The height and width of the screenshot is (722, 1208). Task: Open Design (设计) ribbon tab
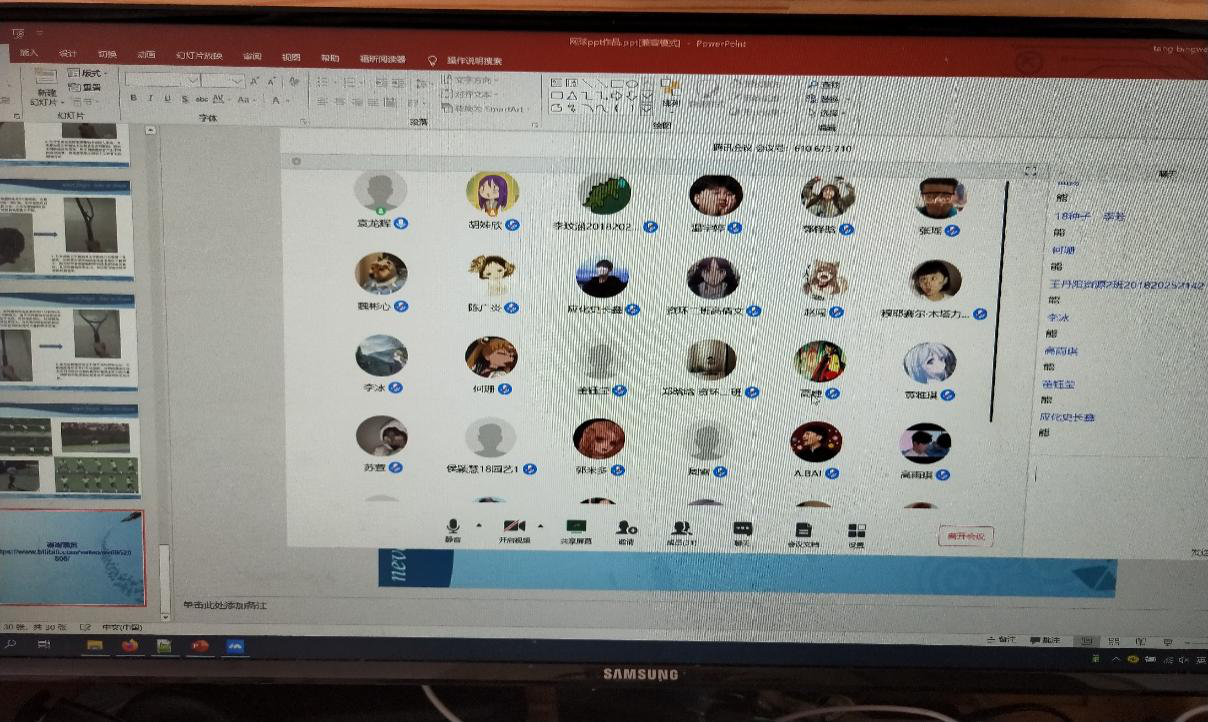click(x=67, y=54)
